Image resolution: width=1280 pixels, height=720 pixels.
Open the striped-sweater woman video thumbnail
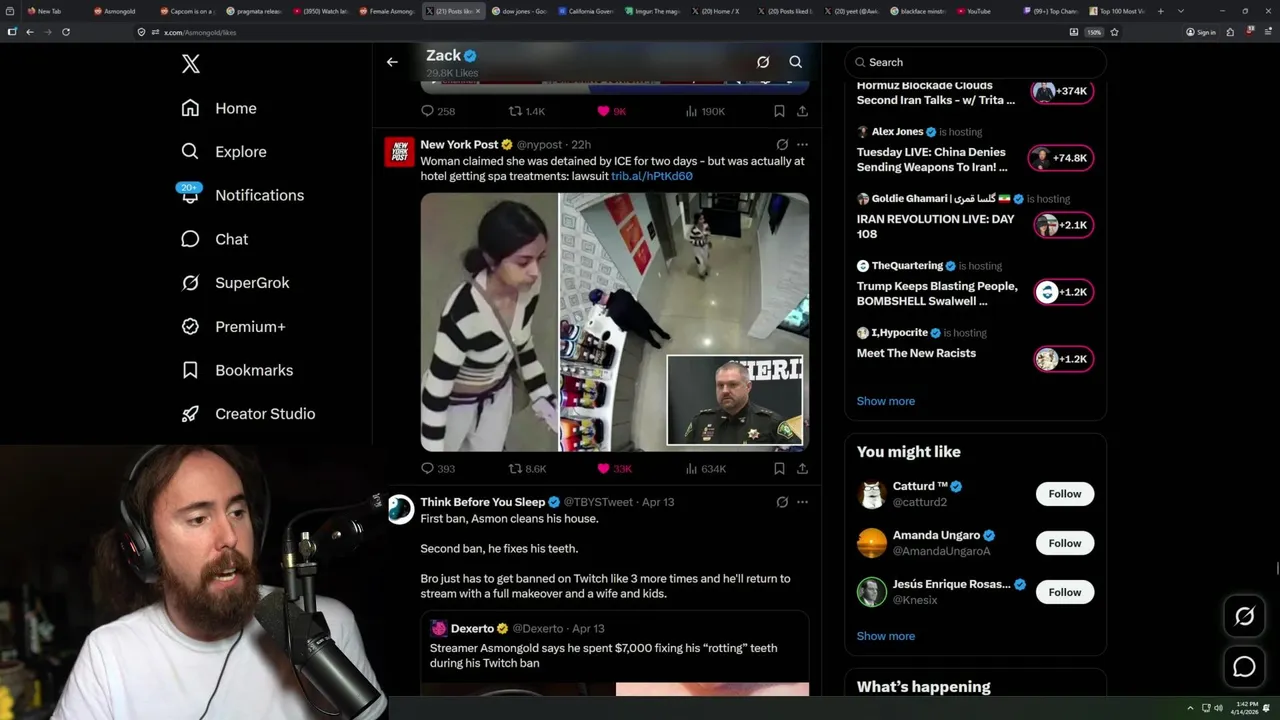pos(614,322)
